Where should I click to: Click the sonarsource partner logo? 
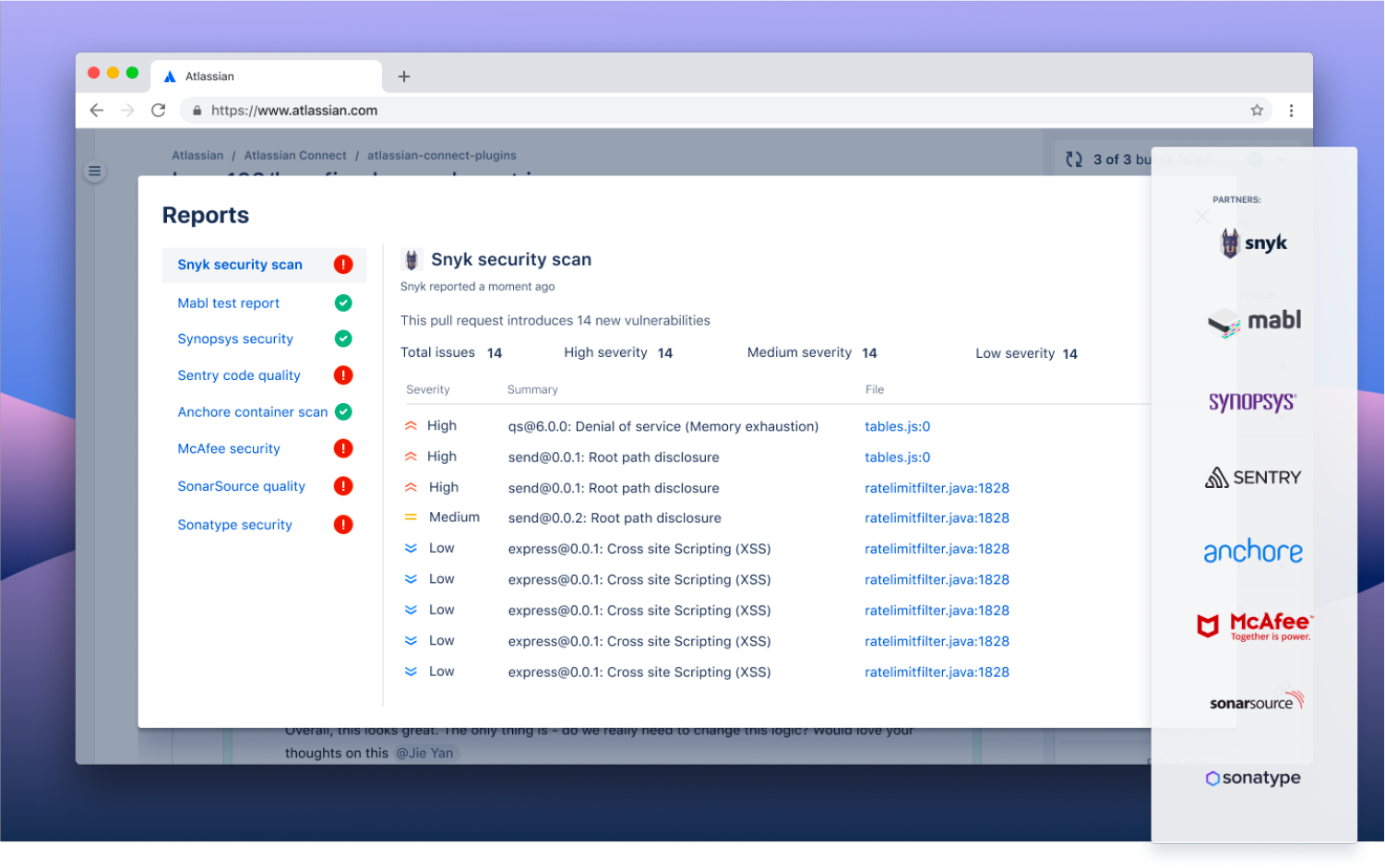tap(1257, 701)
